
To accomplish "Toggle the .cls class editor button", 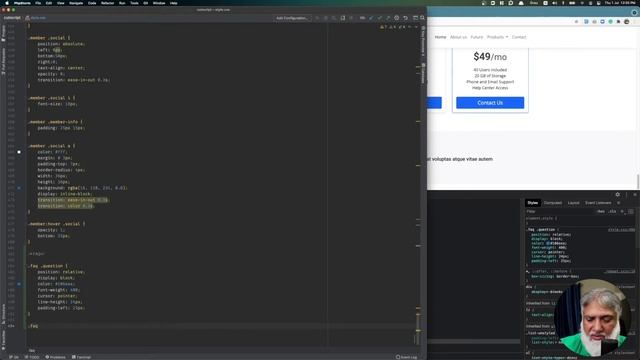I will pos(612,211).
